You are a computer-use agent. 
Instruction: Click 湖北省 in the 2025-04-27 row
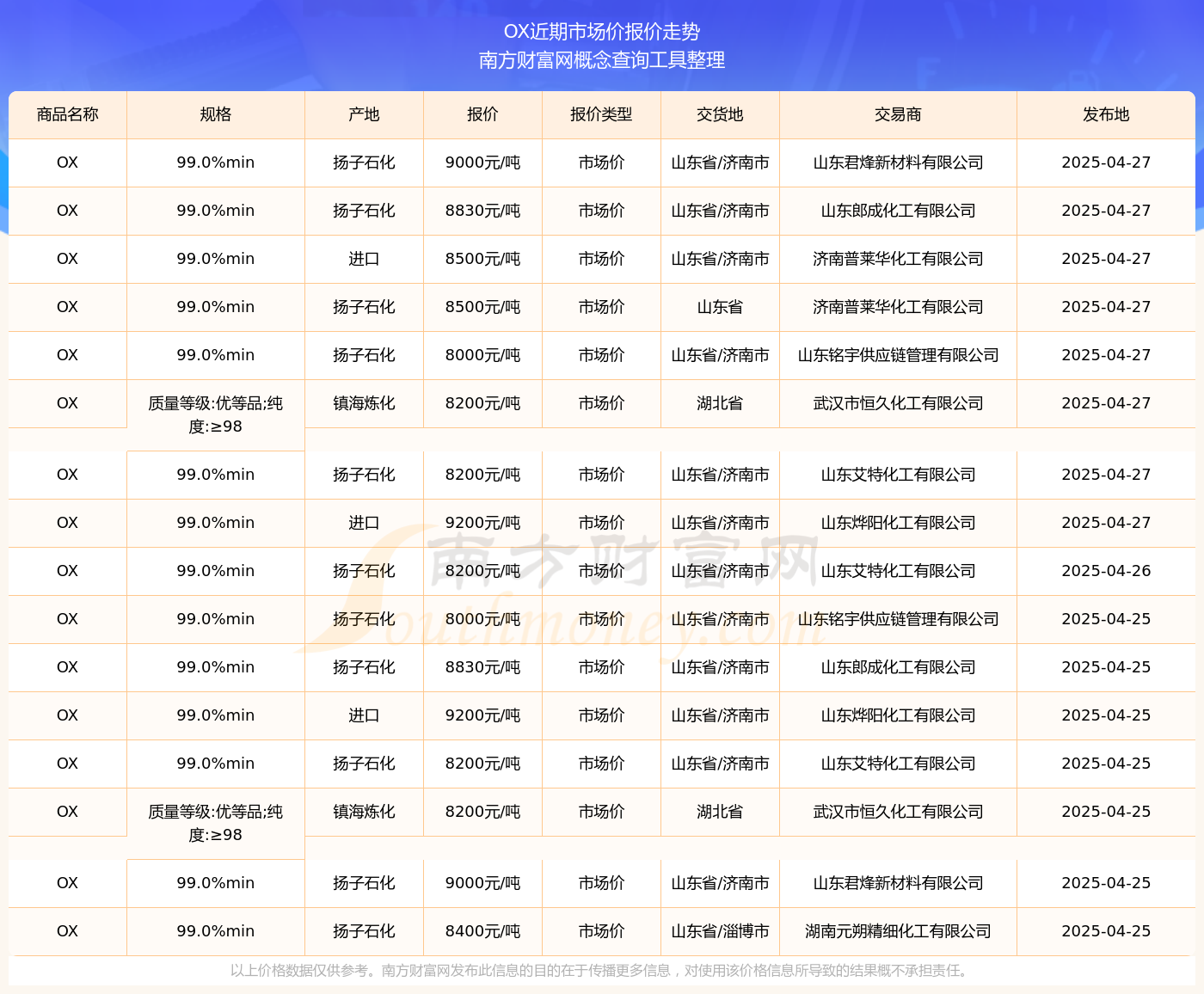[x=720, y=403]
